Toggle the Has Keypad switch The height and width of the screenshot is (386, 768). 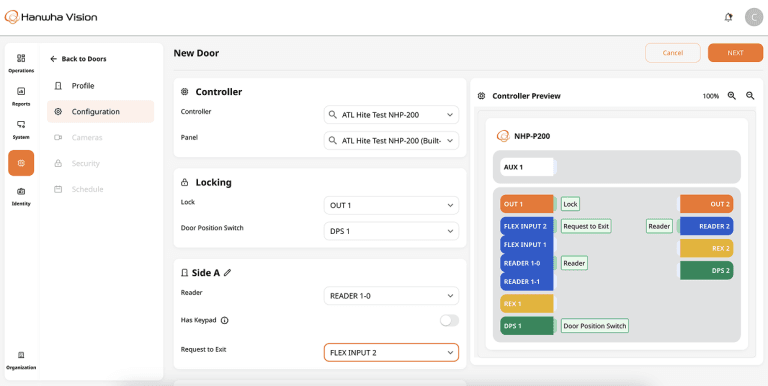(x=449, y=321)
